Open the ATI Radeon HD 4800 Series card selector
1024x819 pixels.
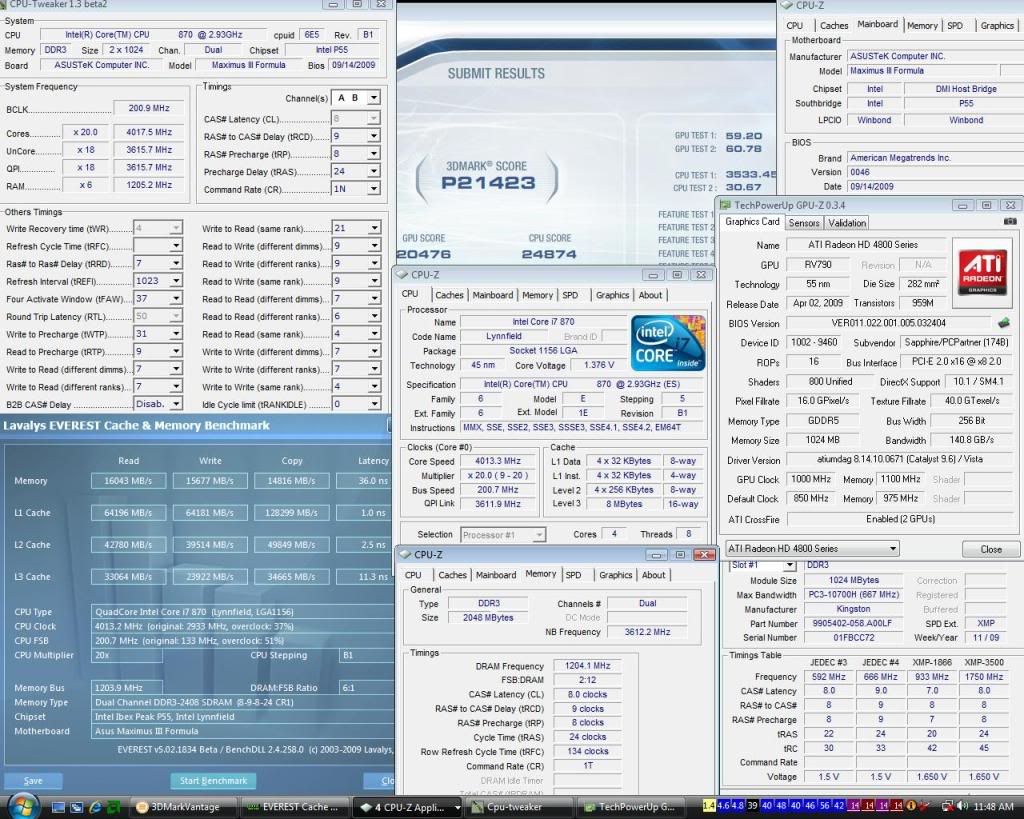click(x=812, y=549)
